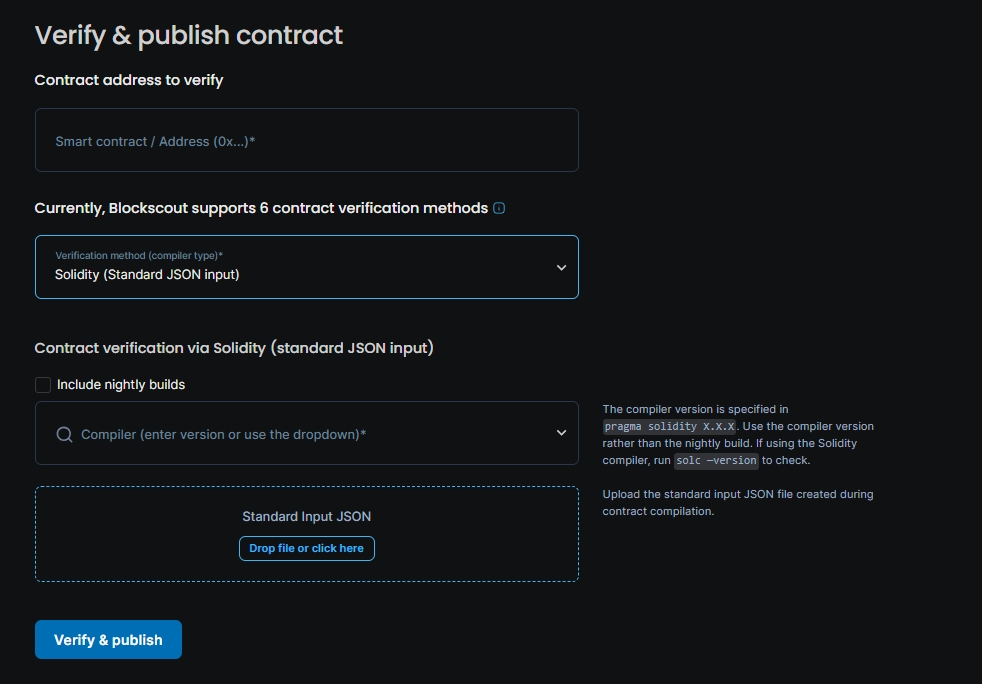
Task: Click the info icon beside verification methods heading
Action: pos(499,208)
